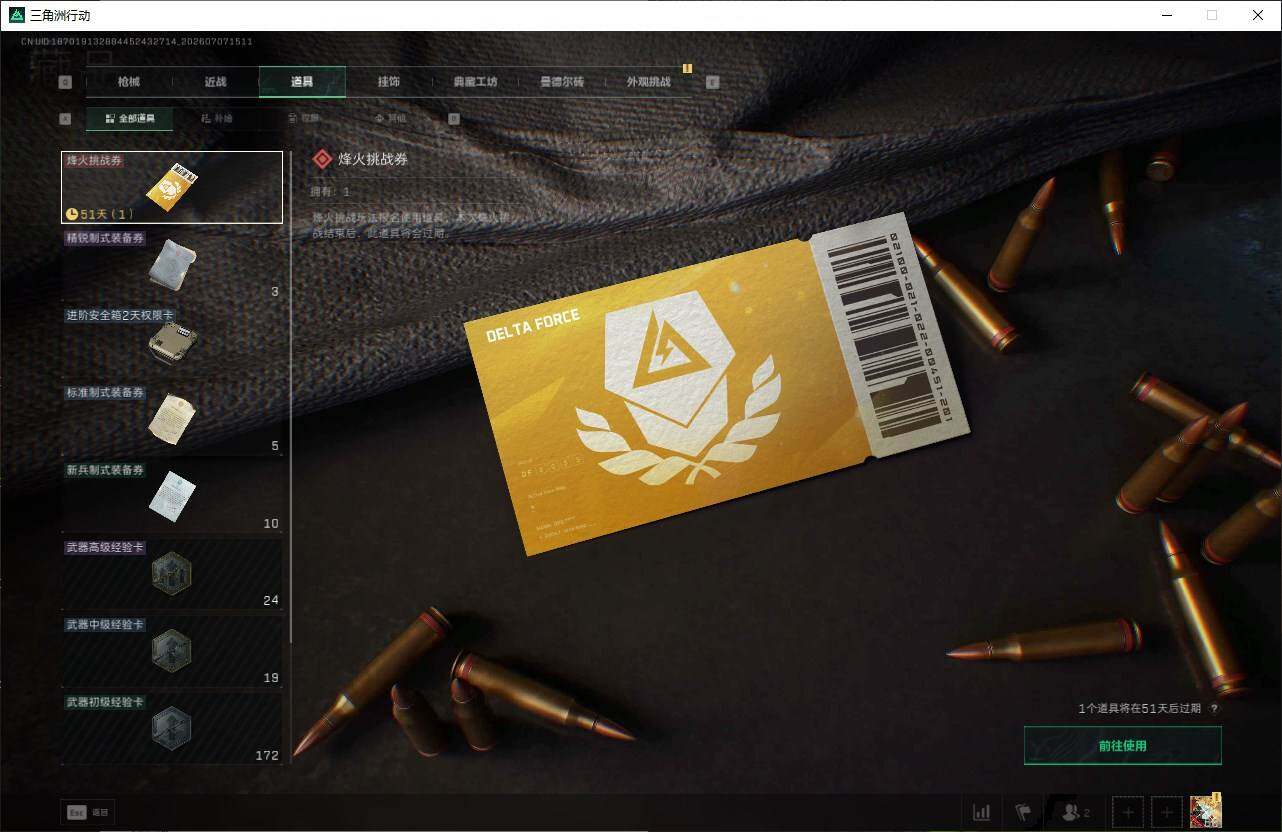Click the red diamond icon beside 烽火挑战券 title
Image resolution: width=1282 pixels, height=832 pixels.
coord(322,159)
